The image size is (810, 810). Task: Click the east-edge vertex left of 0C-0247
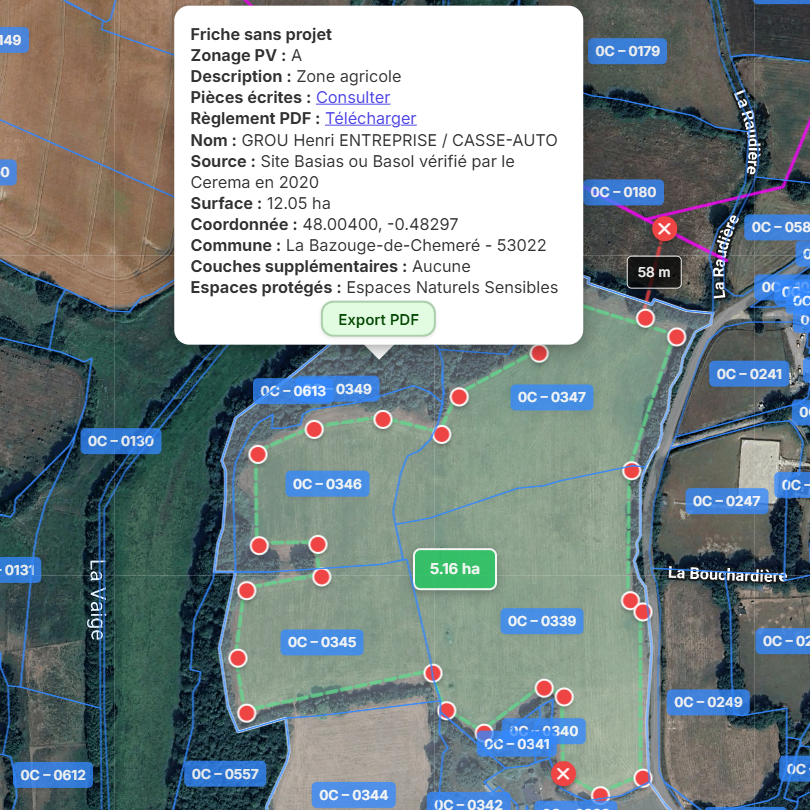click(631, 470)
